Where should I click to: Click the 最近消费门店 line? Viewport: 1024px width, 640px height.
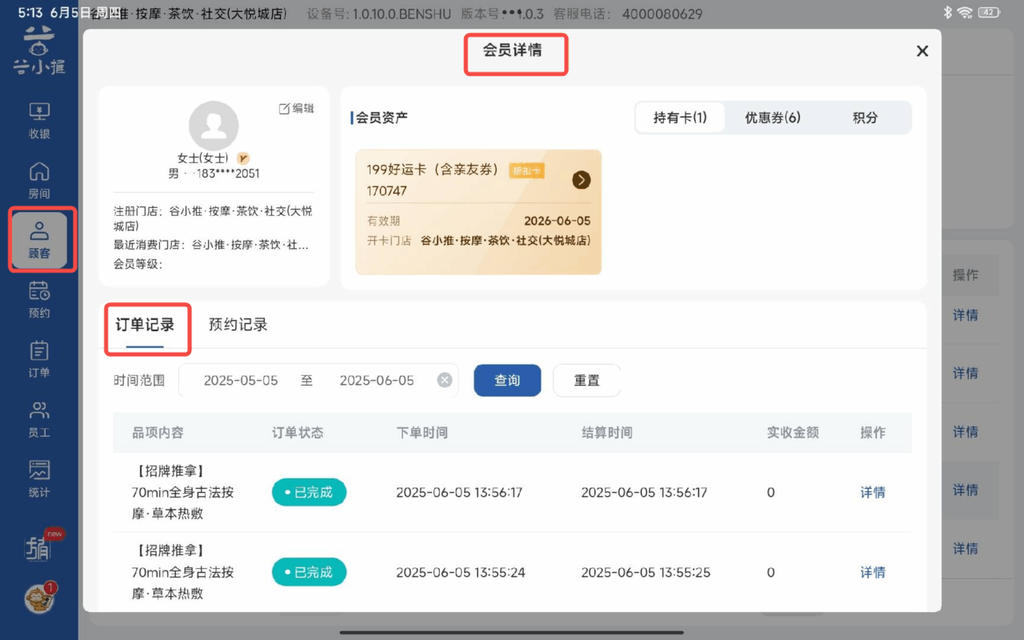(x=211, y=244)
